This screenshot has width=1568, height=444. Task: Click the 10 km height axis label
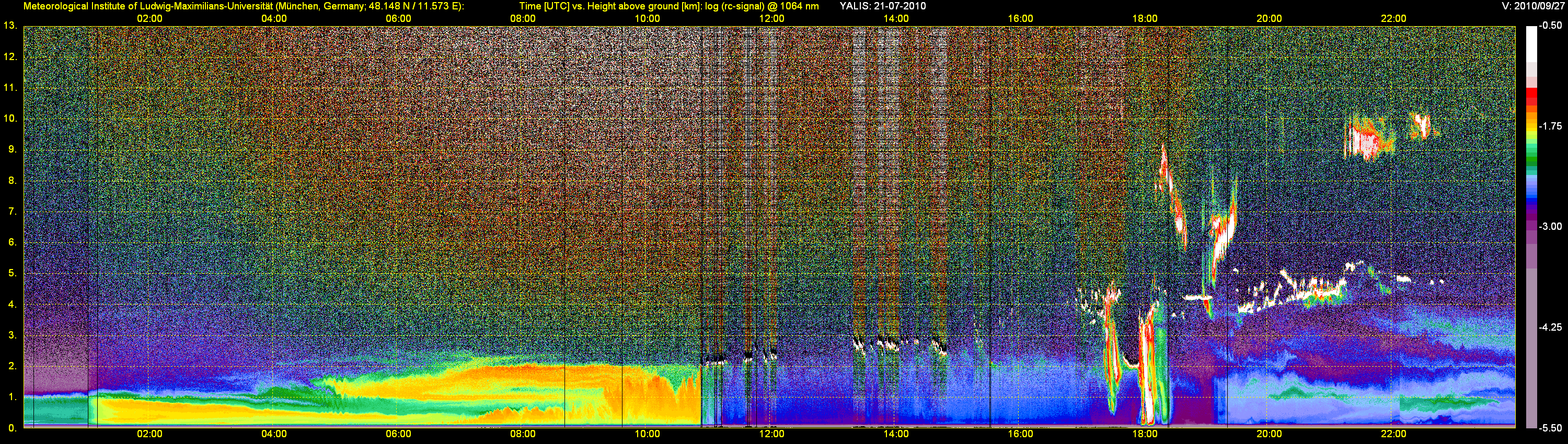(9, 118)
